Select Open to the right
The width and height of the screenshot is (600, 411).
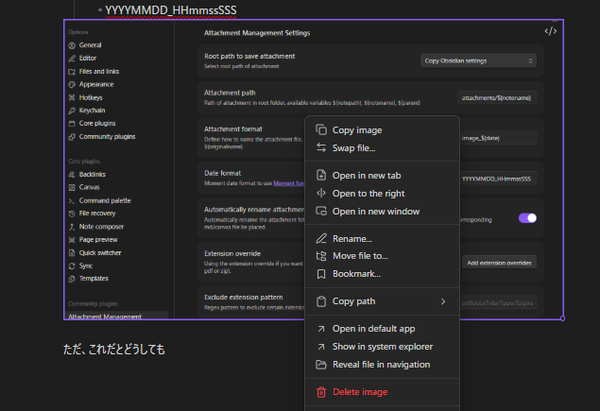tap(382, 194)
